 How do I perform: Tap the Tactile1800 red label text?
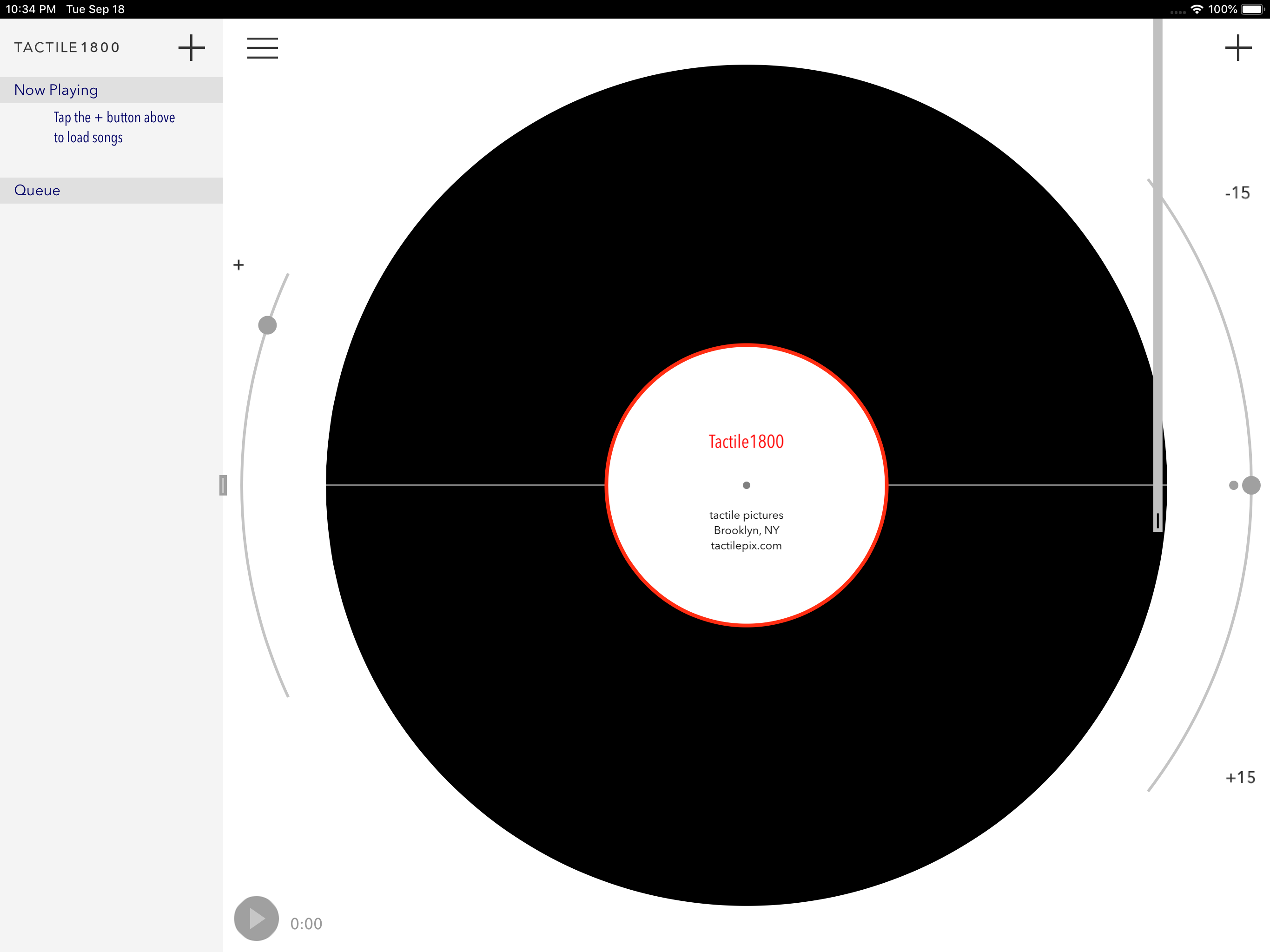coord(746,442)
